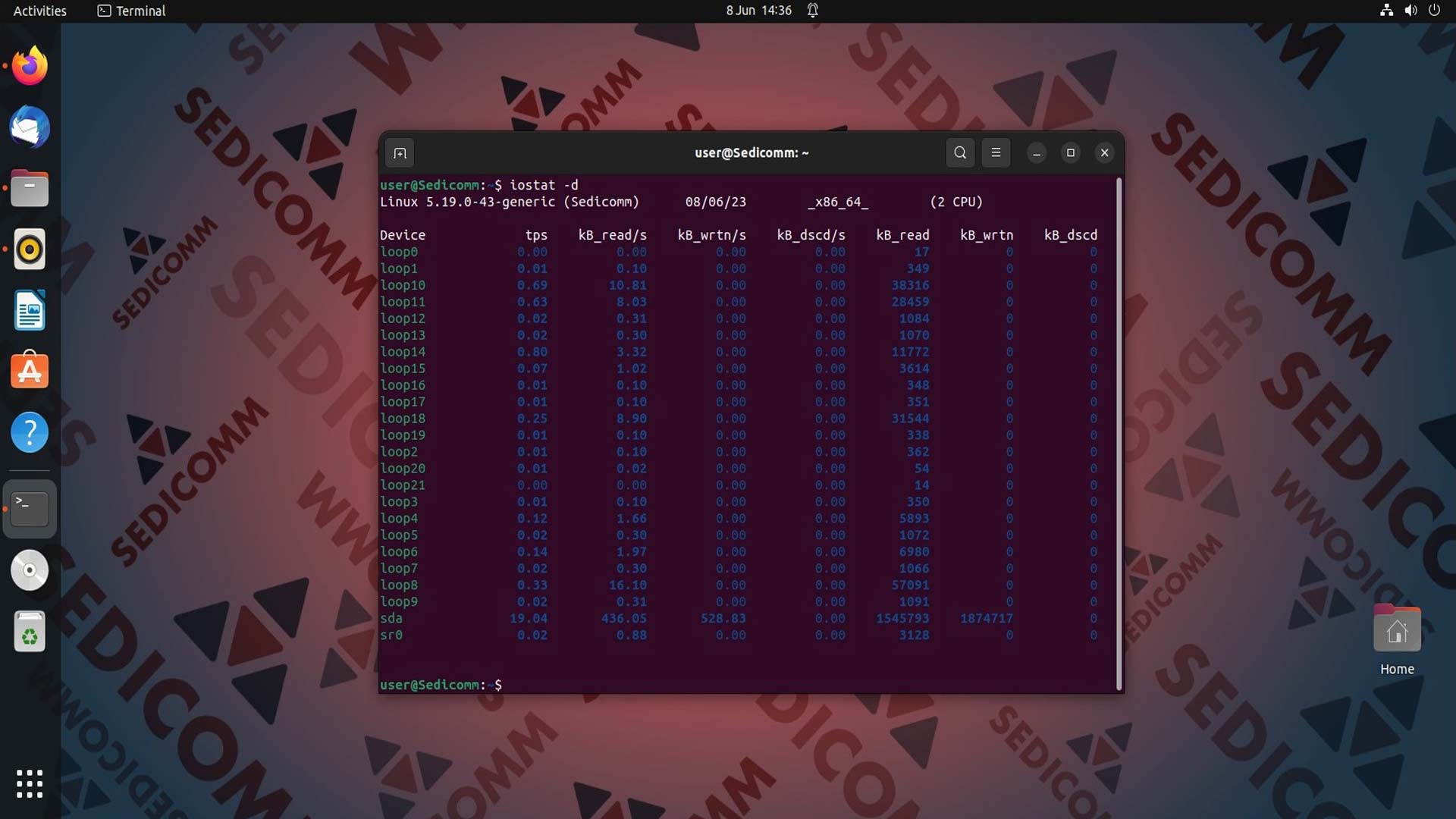Click the kB_dscd/s column header

tap(811, 235)
